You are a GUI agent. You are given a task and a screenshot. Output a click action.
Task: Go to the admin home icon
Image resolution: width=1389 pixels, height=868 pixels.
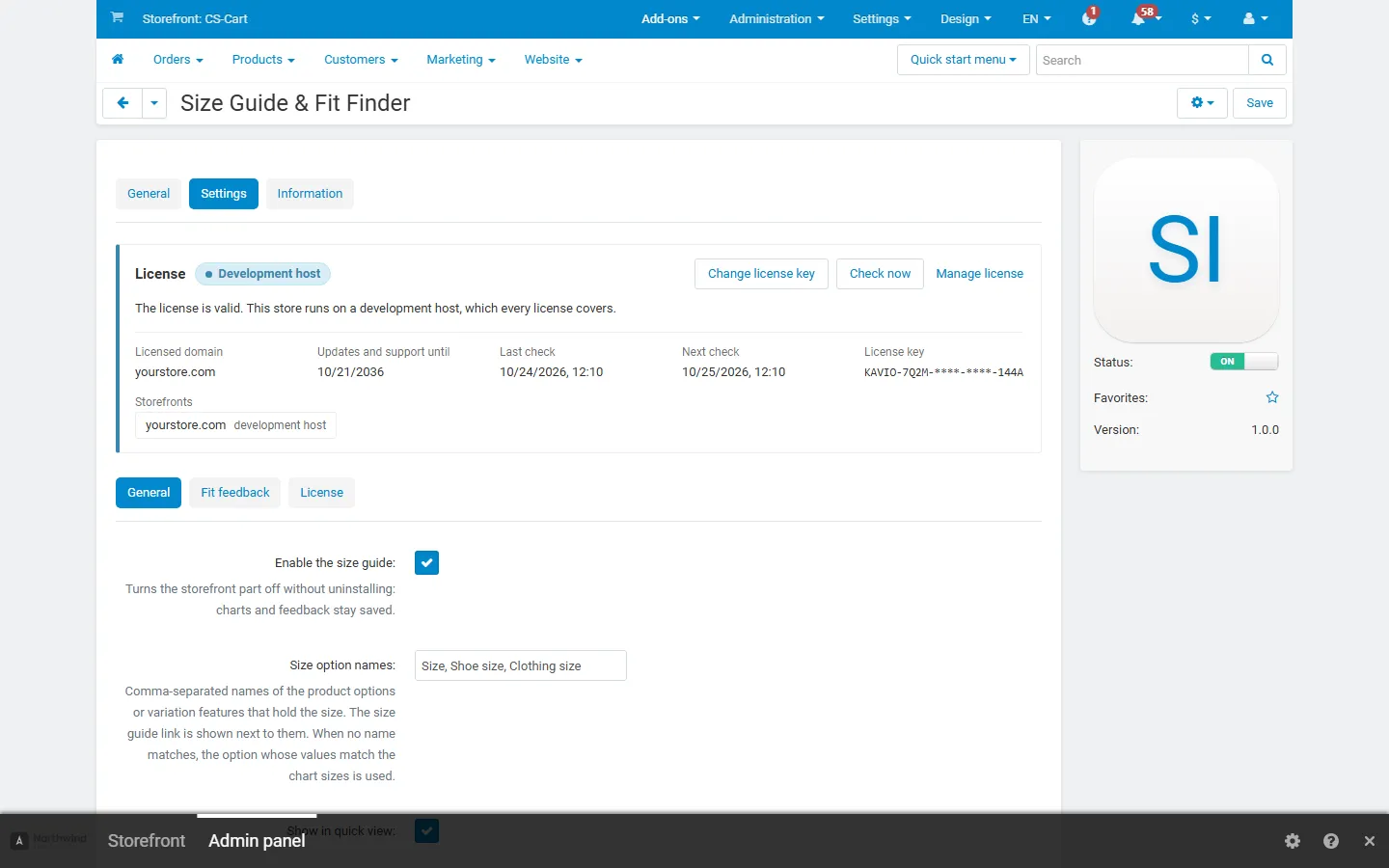118,60
